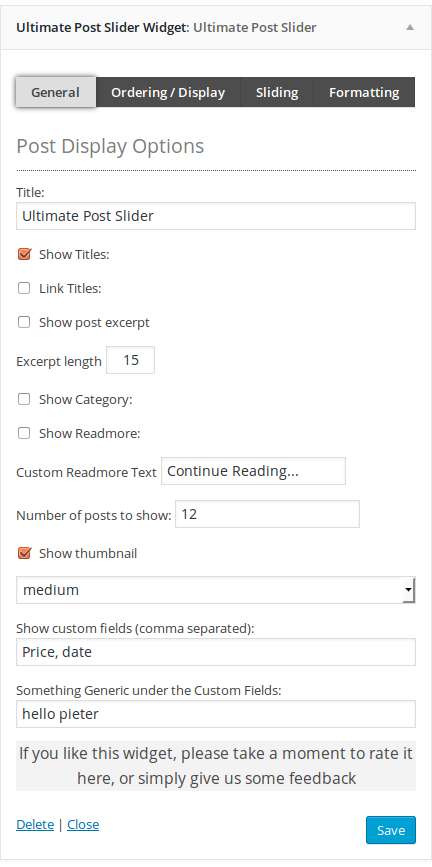Screen dimensions: 432x867
Task: Select the General tab
Action: [55, 92]
